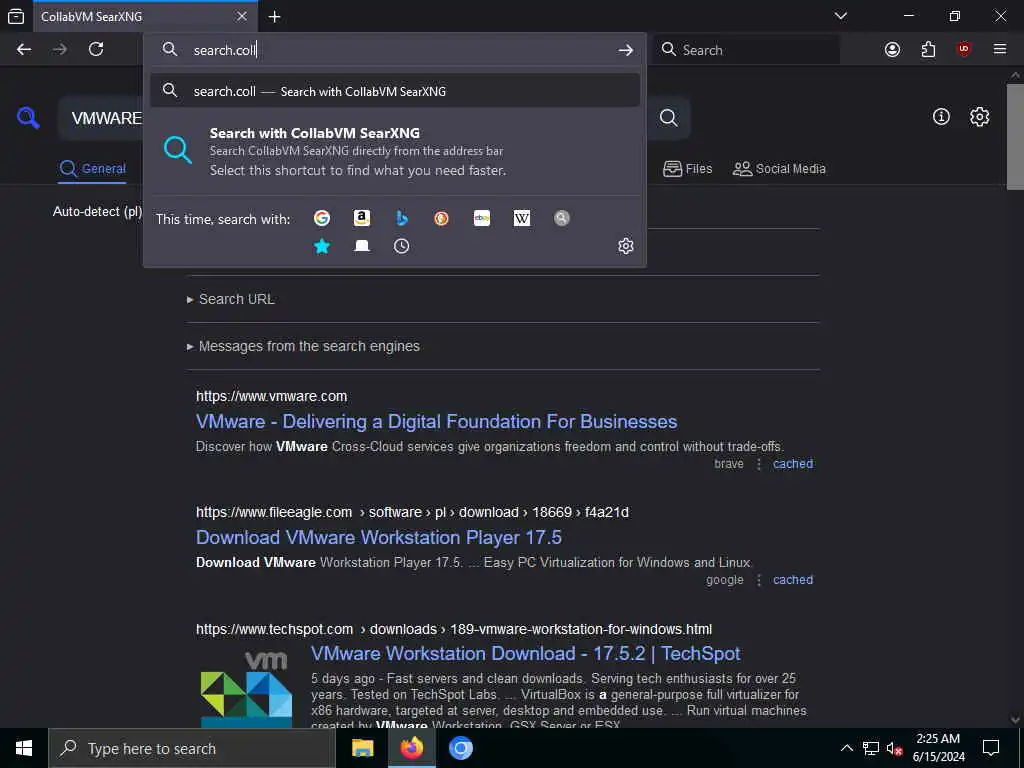Click the VMWARE search query field
This screenshot has width=1024, height=768.
[106, 118]
